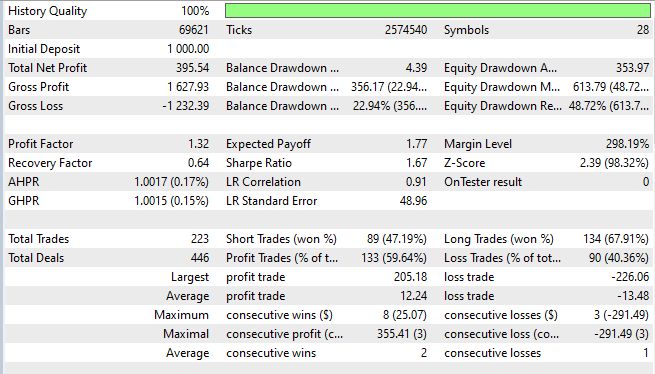The width and height of the screenshot is (655, 374).
Task: Click the Total Net Profit value 395.54
Action: (192, 68)
